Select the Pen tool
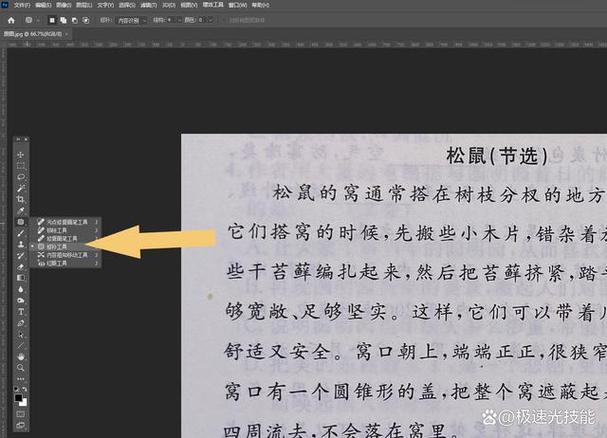607x438 pixels. click(x=21, y=323)
